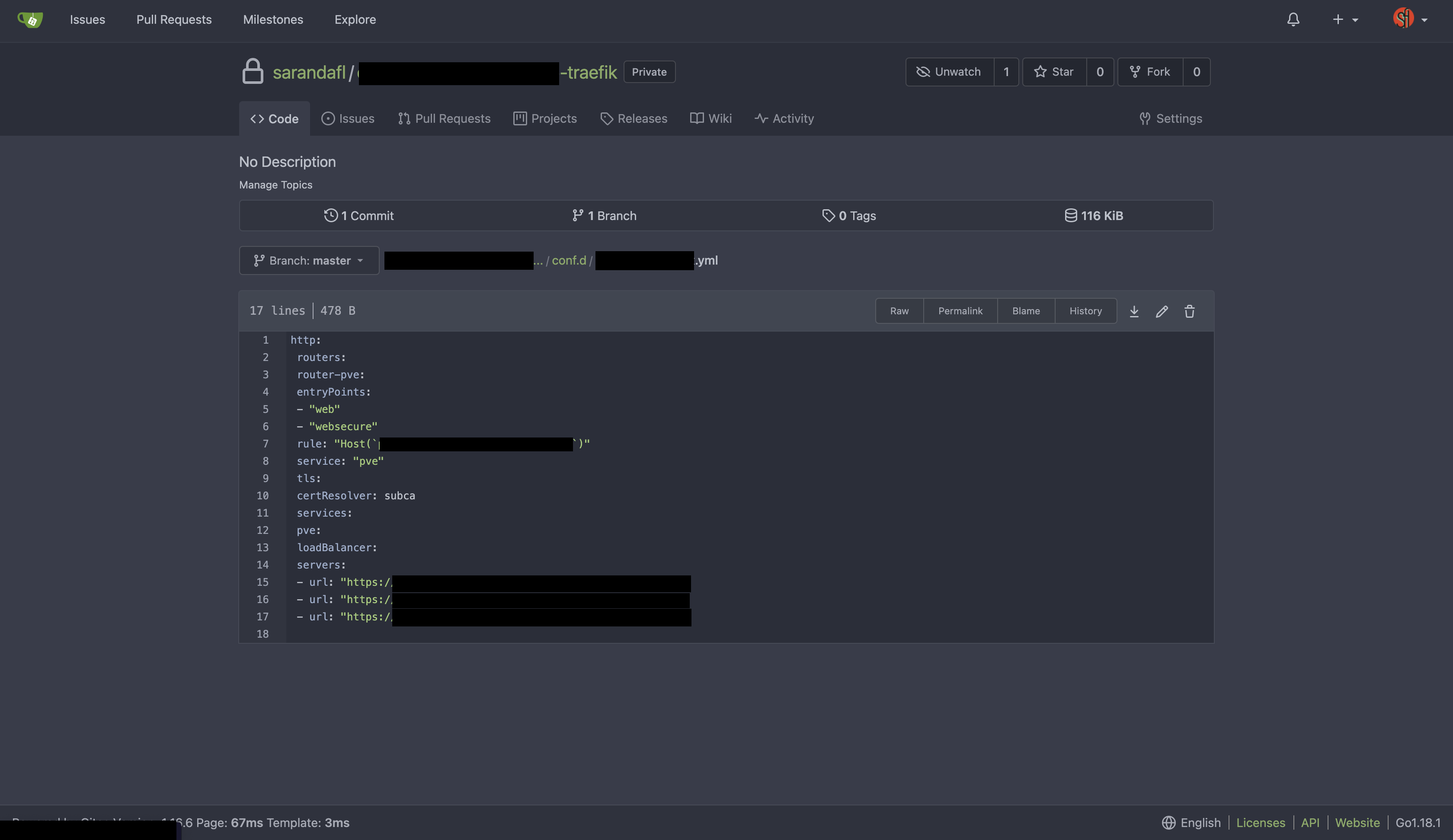
Task: Open the Wiki tab
Action: 711,119
